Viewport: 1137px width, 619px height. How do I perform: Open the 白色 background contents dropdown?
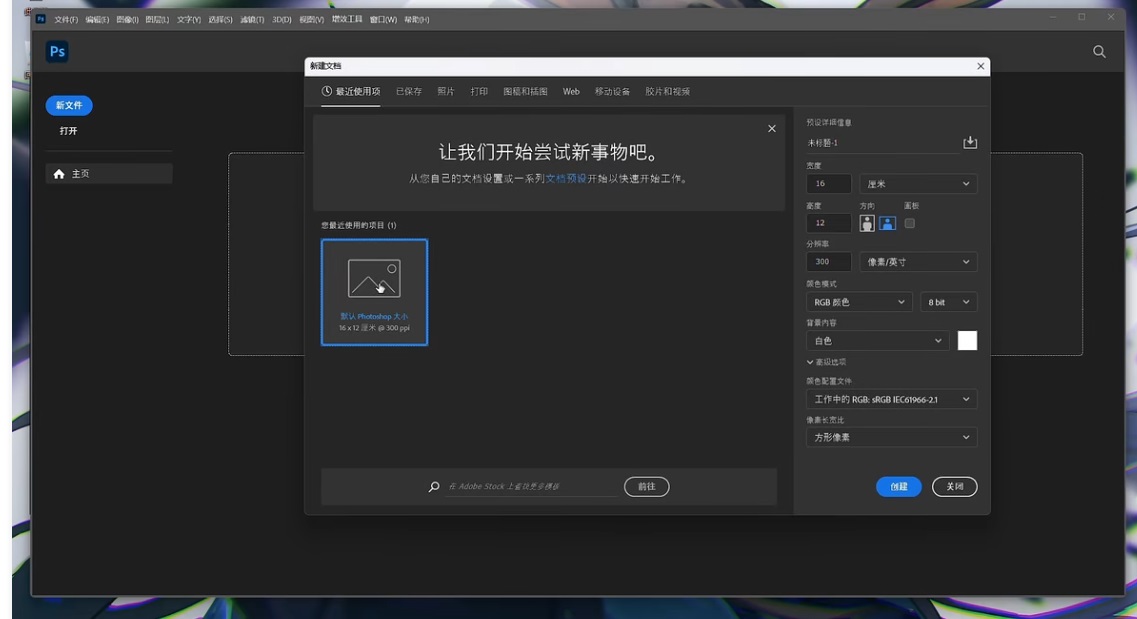point(877,341)
